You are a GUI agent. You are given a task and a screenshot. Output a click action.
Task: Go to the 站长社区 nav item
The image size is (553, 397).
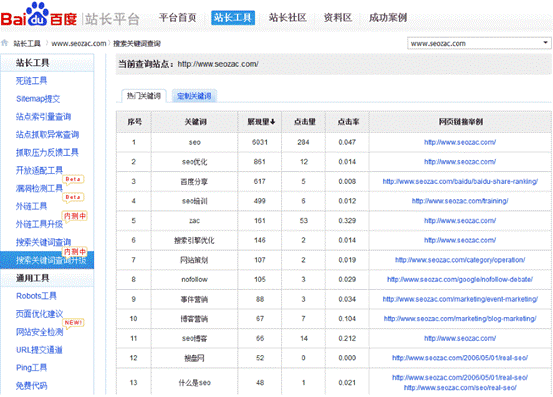pyautogui.click(x=287, y=17)
